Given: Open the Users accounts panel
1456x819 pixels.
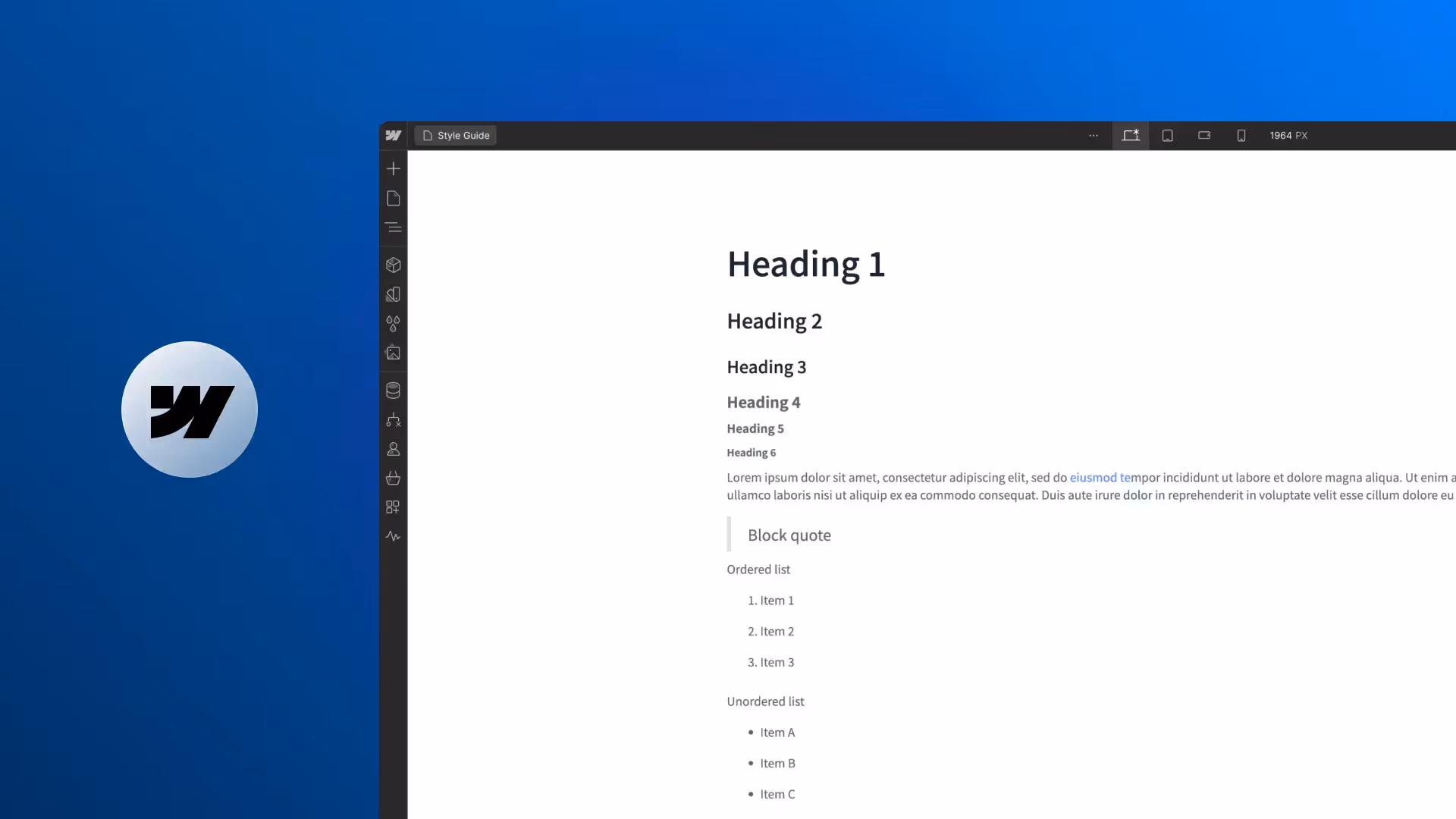Looking at the screenshot, I should pyautogui.click(x=393, y=449).
